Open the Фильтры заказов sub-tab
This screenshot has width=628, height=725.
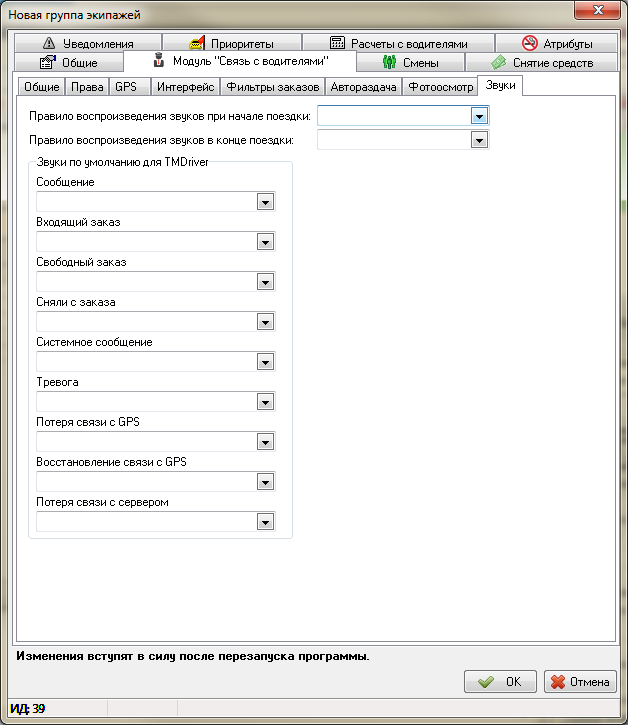coord(273,87)
